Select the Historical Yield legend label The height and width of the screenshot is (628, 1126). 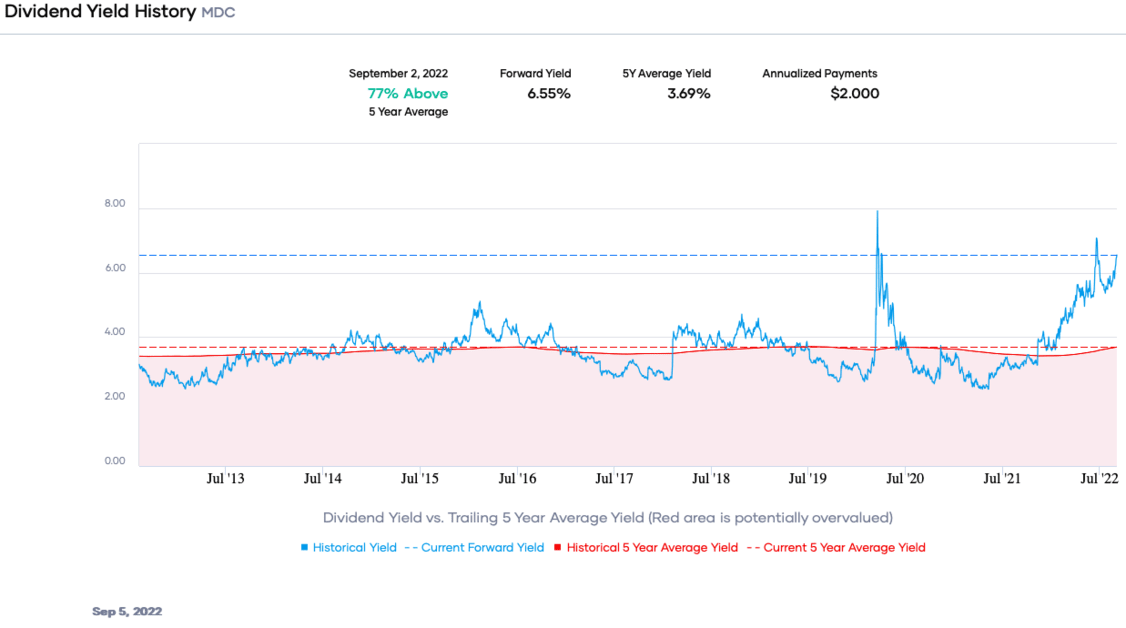pos(354,548)
